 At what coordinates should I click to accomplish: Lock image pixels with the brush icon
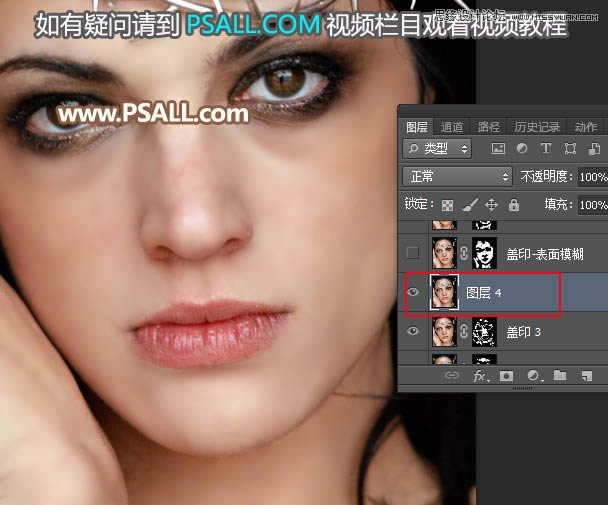(x=469, y=205)
